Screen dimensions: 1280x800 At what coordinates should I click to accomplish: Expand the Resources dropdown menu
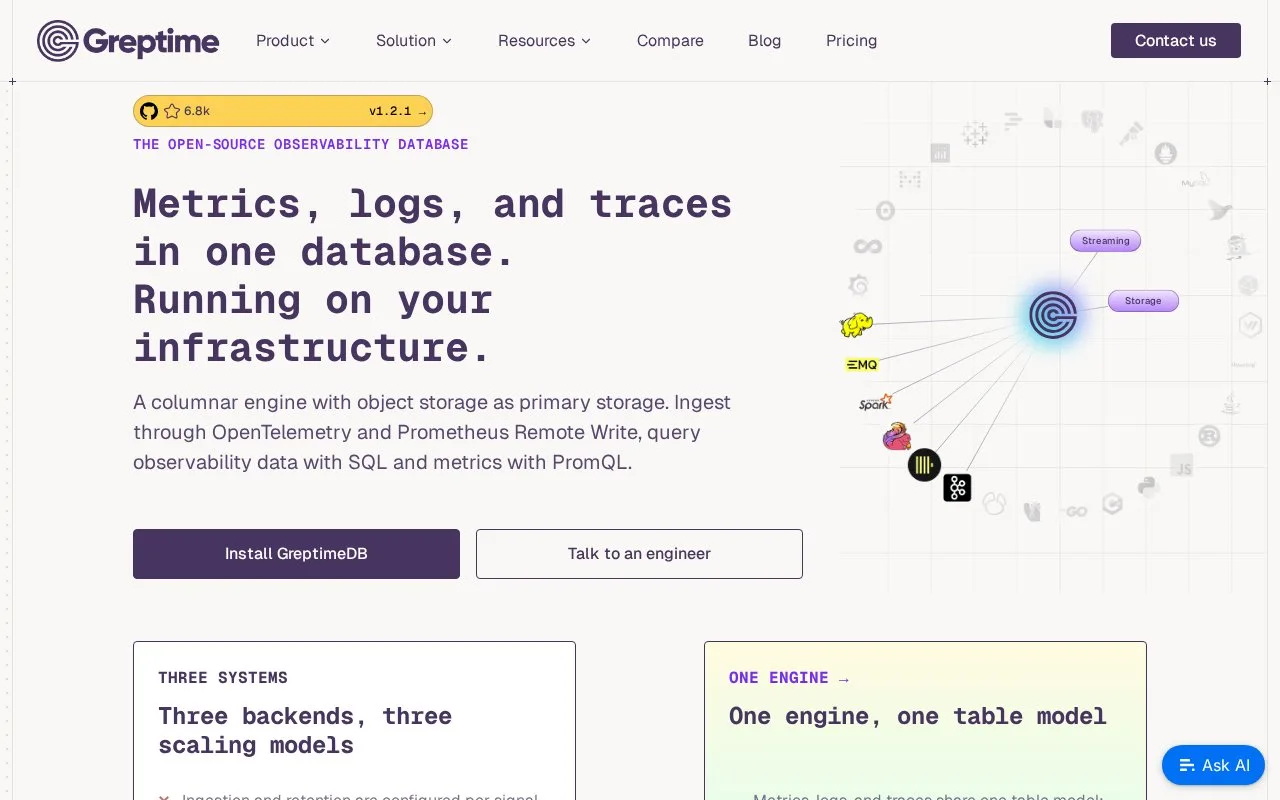(545, 41)
